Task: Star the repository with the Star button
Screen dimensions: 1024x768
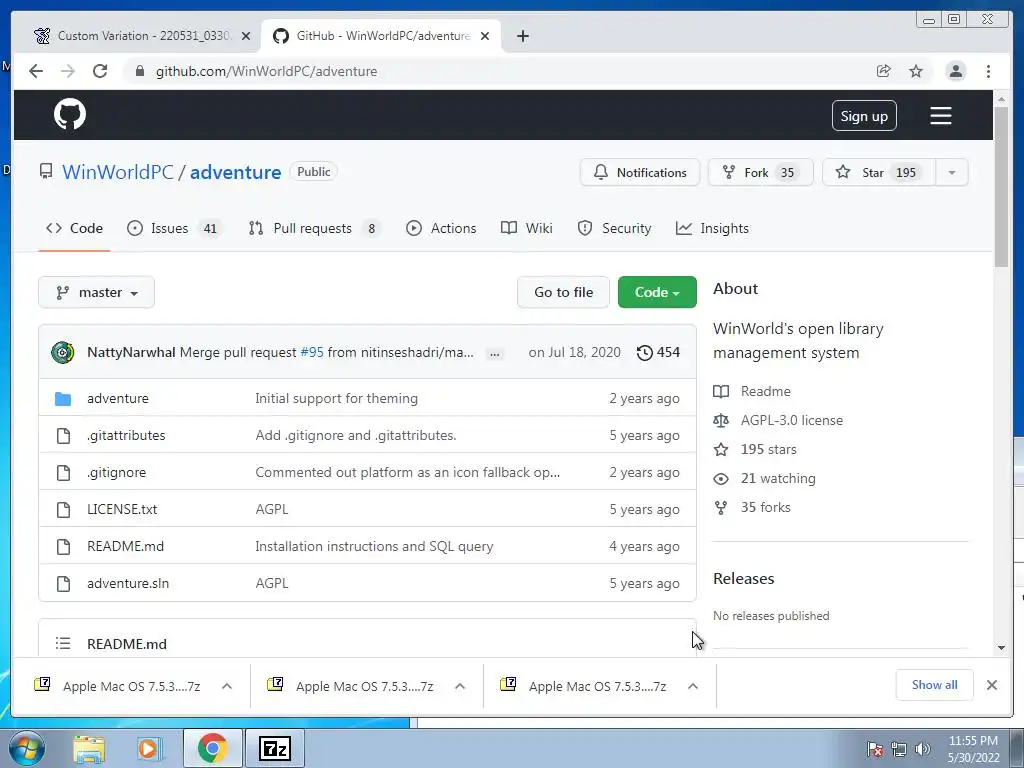Action: coord(879,172)
